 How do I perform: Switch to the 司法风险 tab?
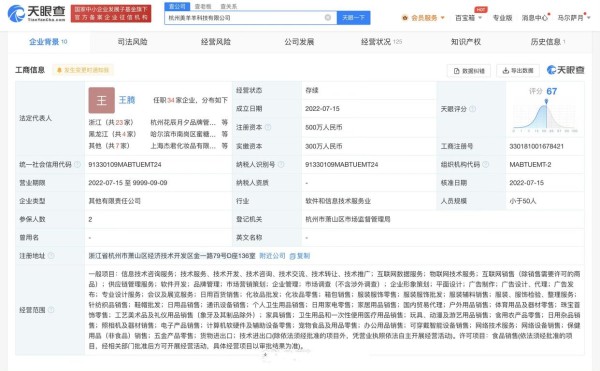point(132,42)
